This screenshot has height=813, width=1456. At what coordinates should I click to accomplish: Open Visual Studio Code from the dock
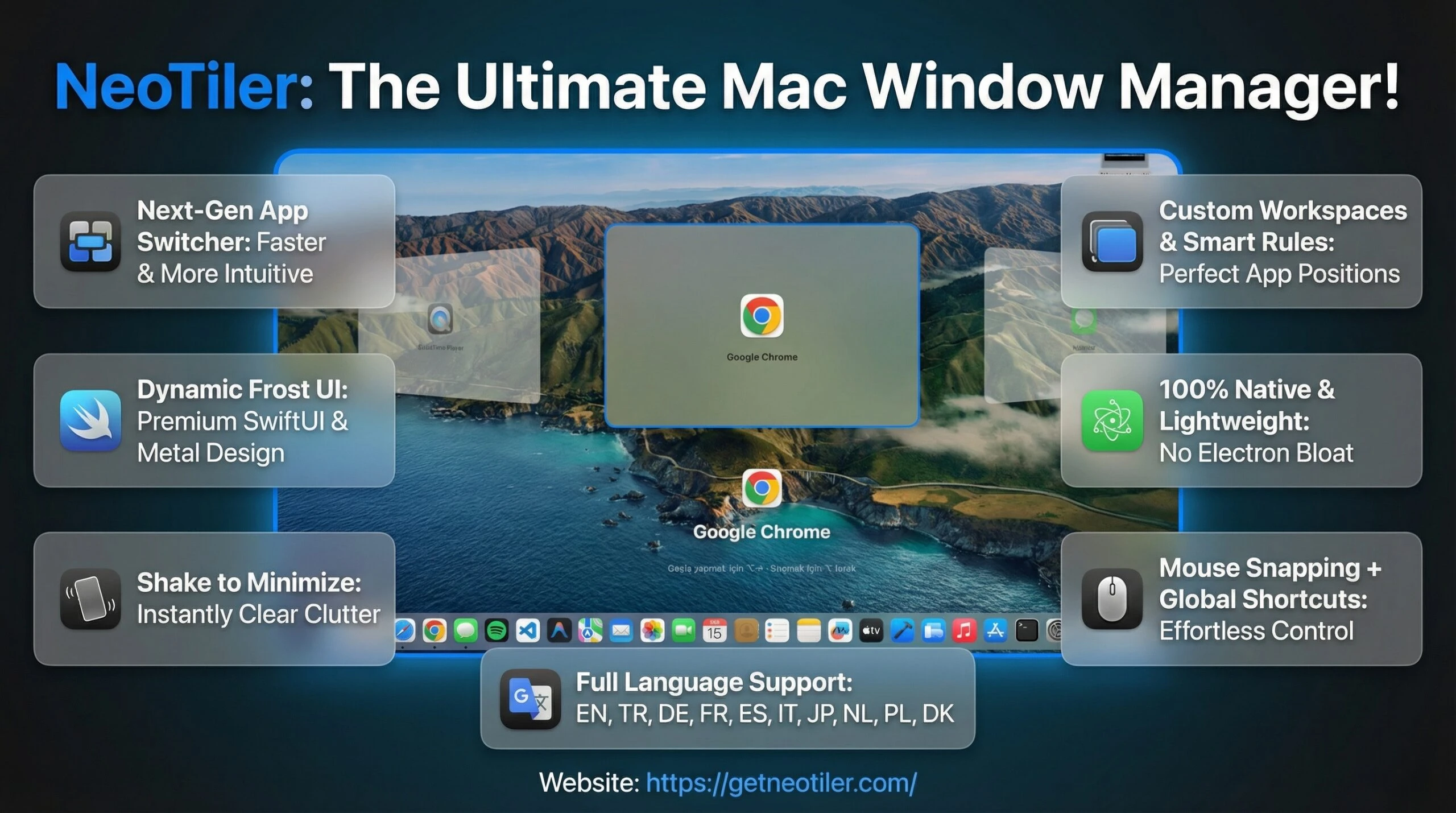click(x=528, y=629)
